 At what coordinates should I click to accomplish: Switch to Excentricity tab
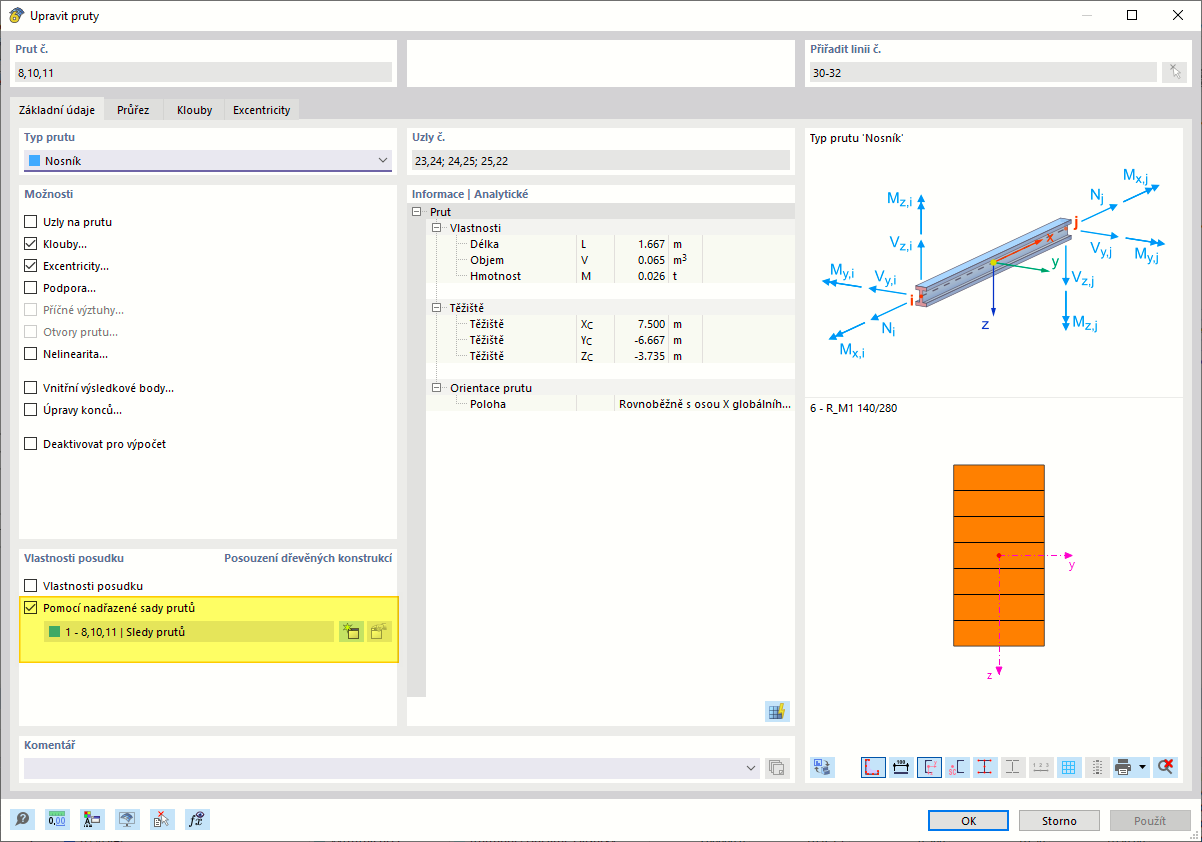coord(262,110)
